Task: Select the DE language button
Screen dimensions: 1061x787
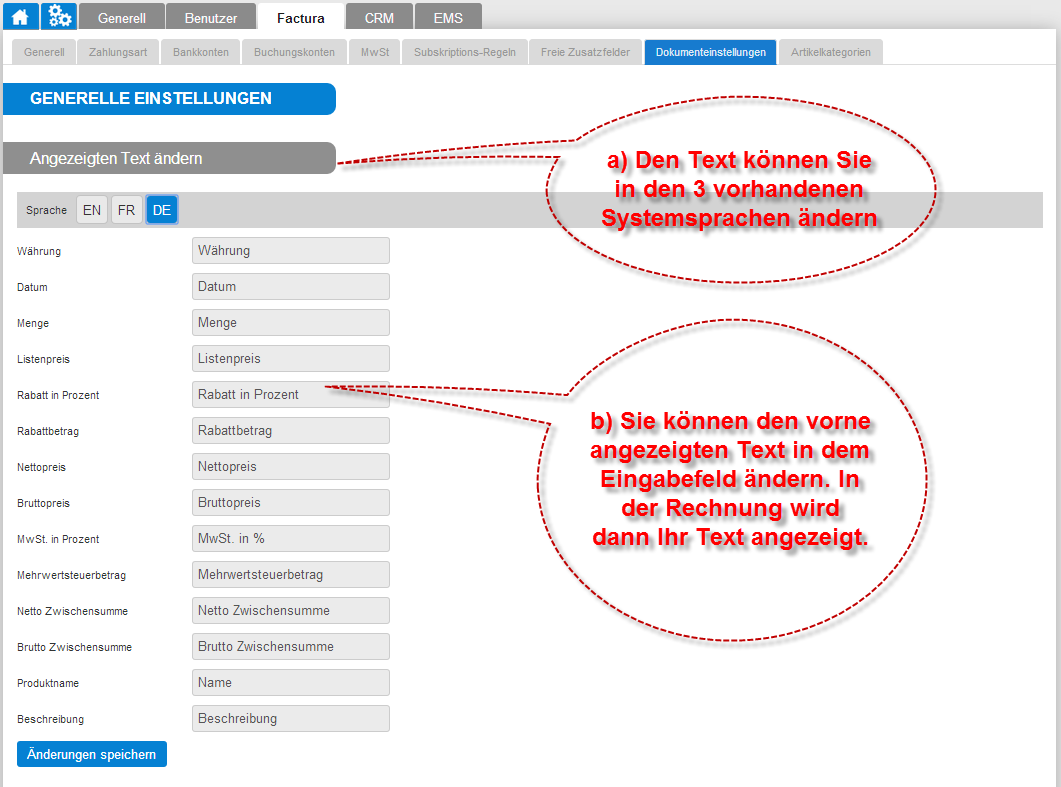Action: tap(162, 210)
